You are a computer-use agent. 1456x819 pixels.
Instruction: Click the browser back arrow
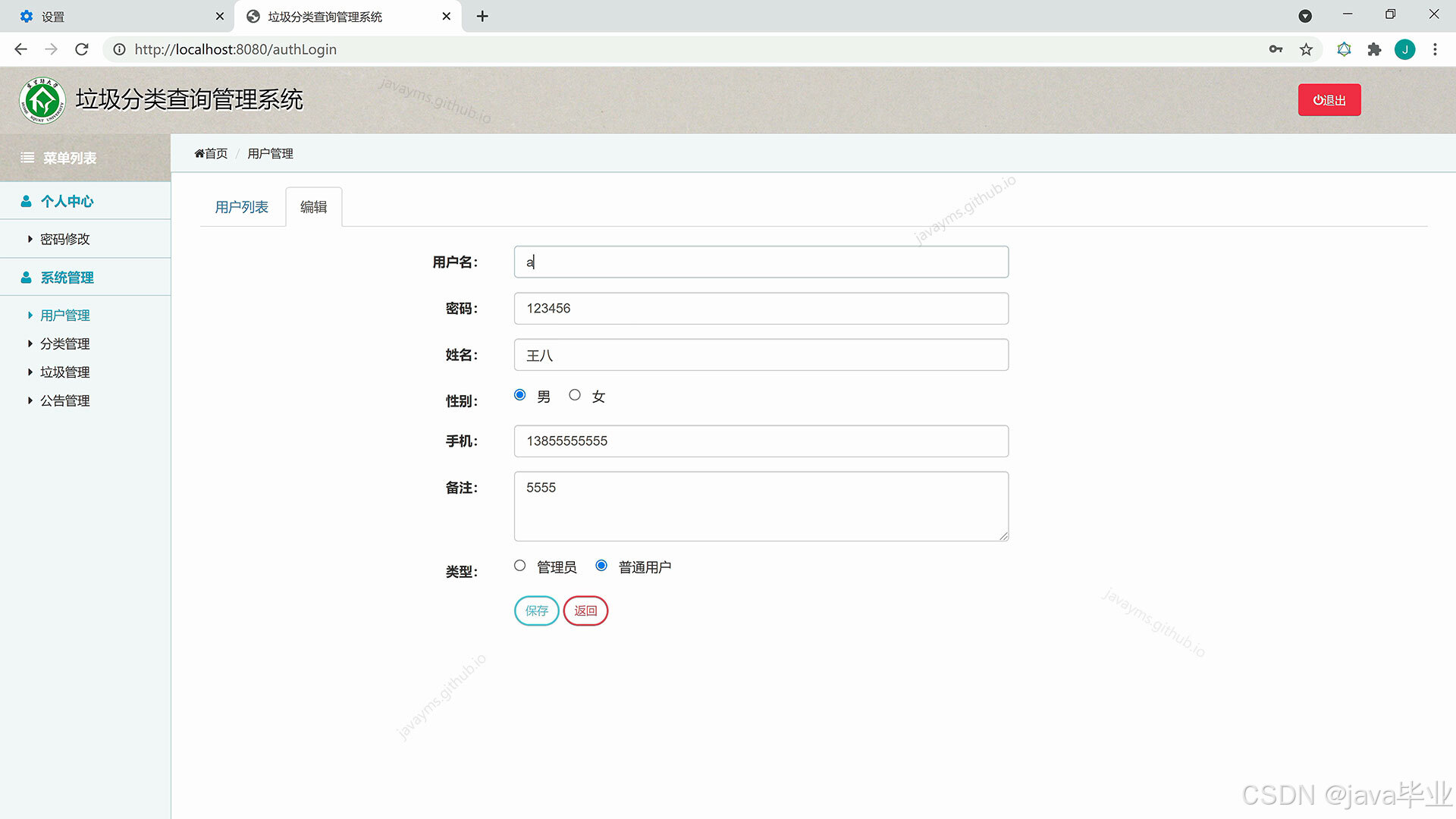20,49
